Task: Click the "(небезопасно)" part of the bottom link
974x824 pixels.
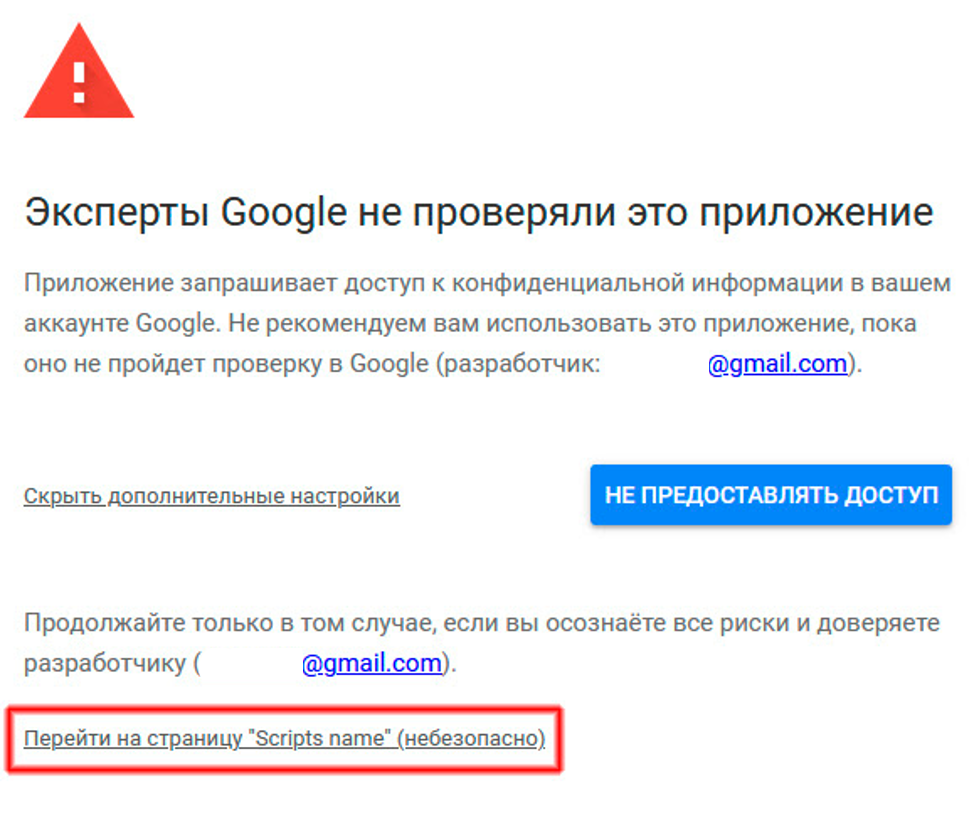Action: click(471, 738)
